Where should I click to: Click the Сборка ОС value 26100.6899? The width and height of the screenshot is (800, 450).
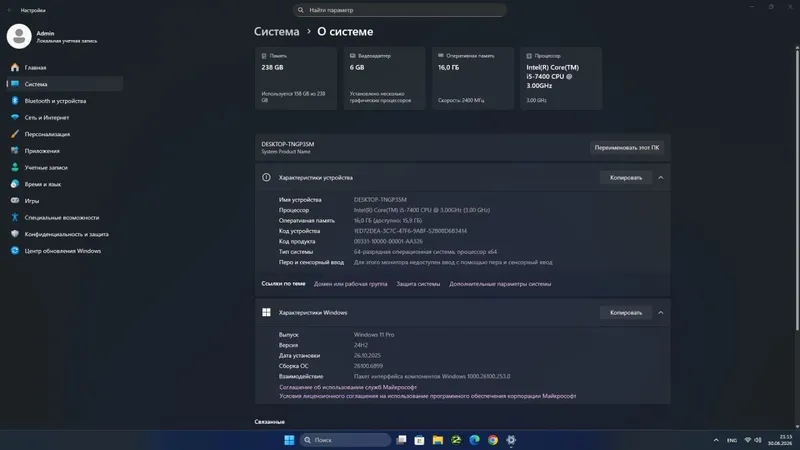coord(368,366)
